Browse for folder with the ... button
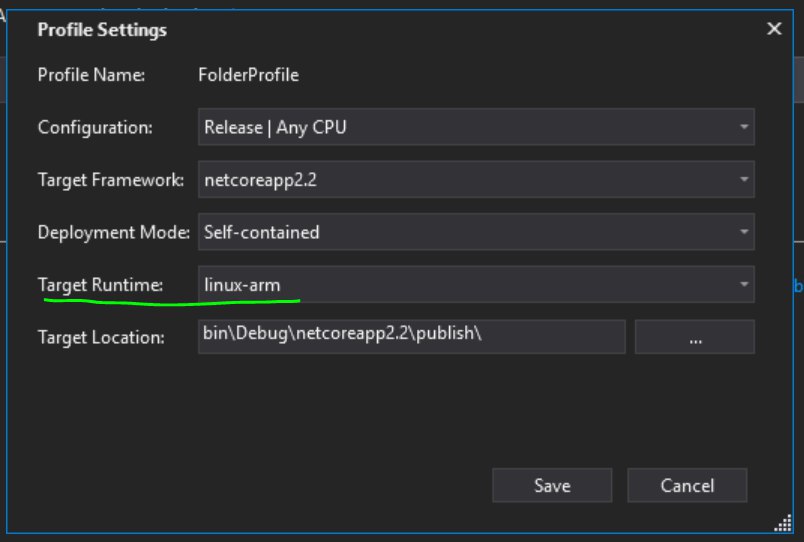804x542 pixels. [x=695, y=337]
